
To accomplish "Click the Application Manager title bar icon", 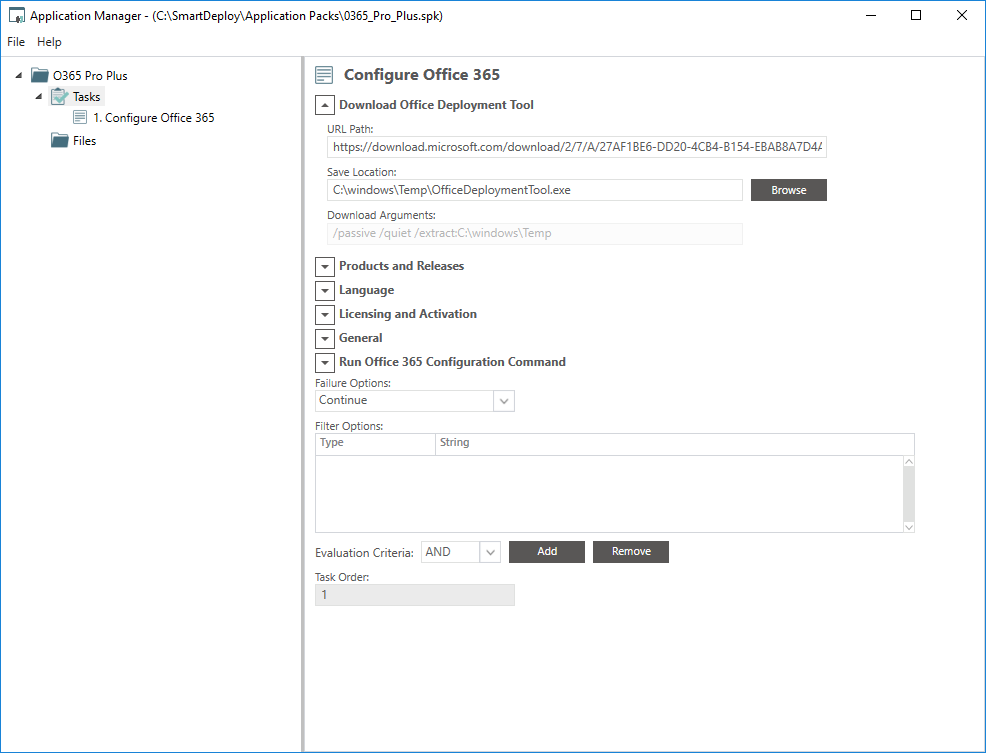I will point(16,16).
